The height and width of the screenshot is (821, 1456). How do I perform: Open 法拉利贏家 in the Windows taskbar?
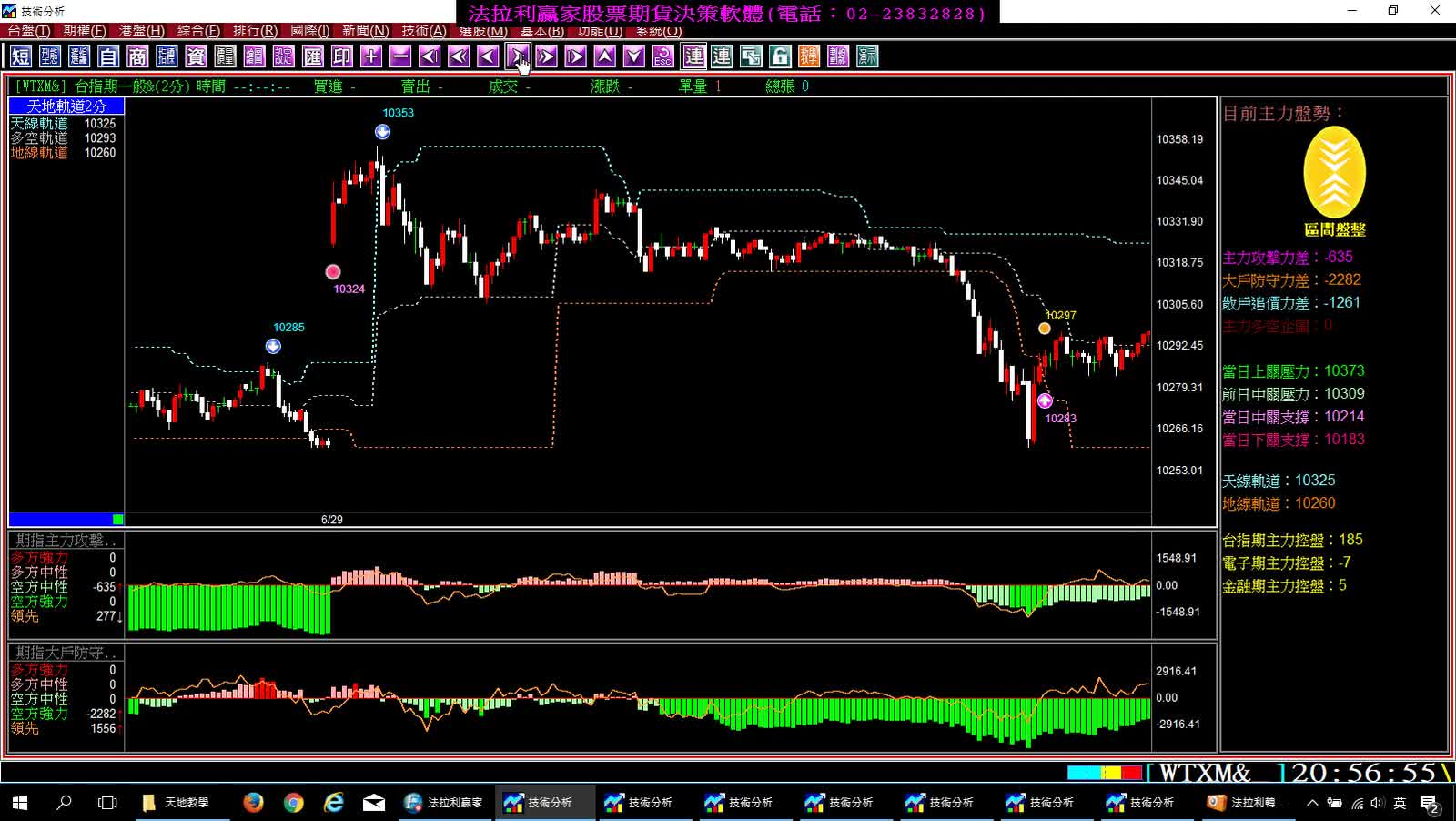click(x=444, y=803)
